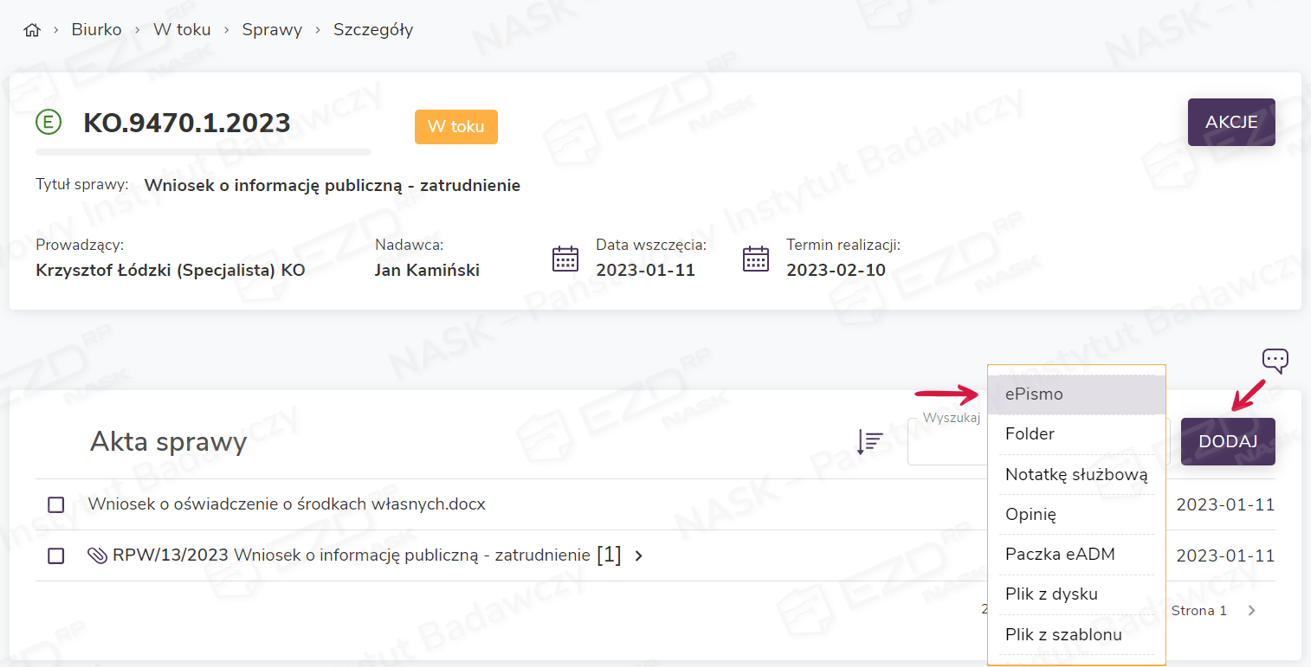
Task: Click the green E case type icon
Action: [48, 123]
